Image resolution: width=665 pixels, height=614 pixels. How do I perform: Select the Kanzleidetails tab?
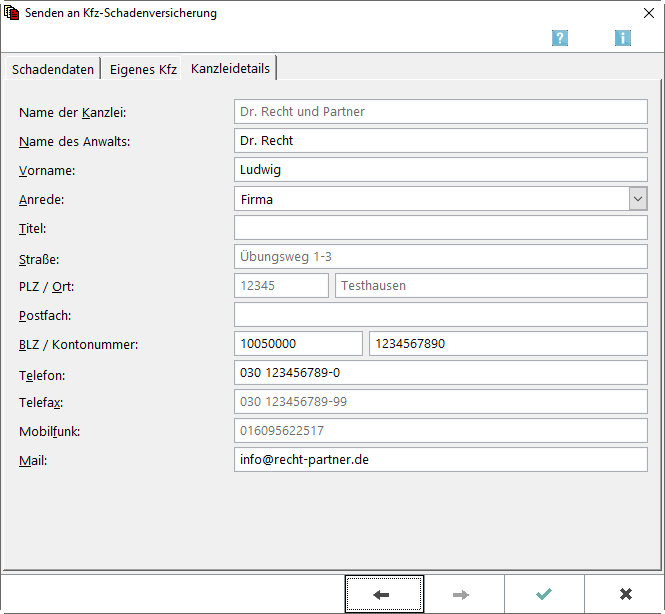coord(231,68)
